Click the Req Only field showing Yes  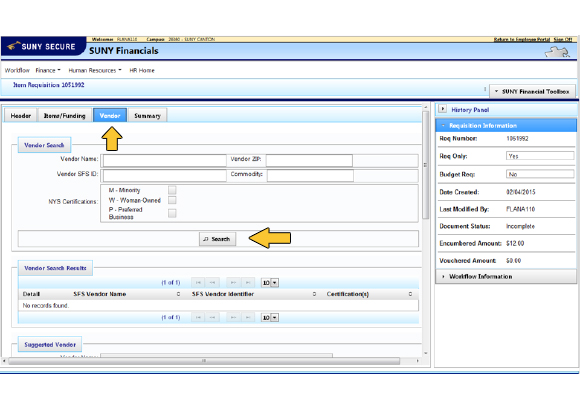[x=540, y=156]
